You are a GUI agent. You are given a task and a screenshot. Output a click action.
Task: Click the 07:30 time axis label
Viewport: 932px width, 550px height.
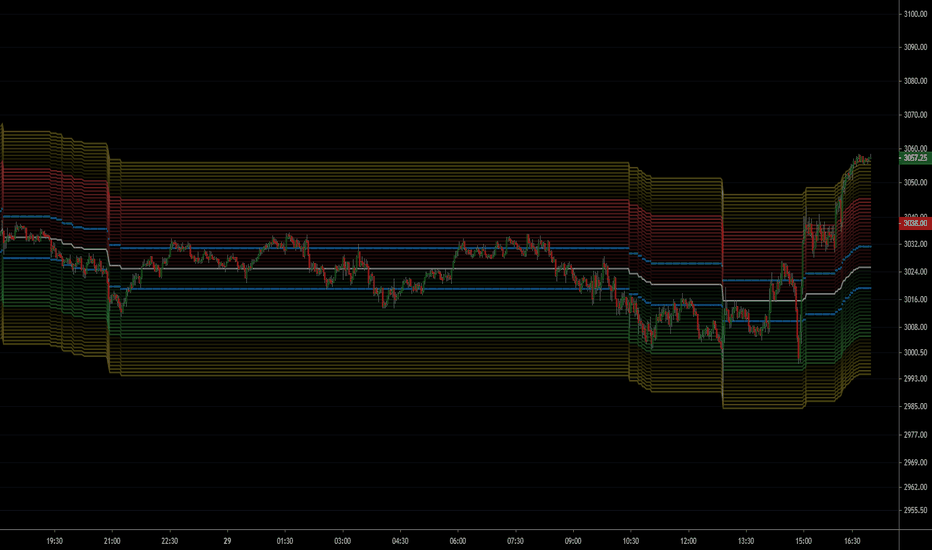(515, 541)
